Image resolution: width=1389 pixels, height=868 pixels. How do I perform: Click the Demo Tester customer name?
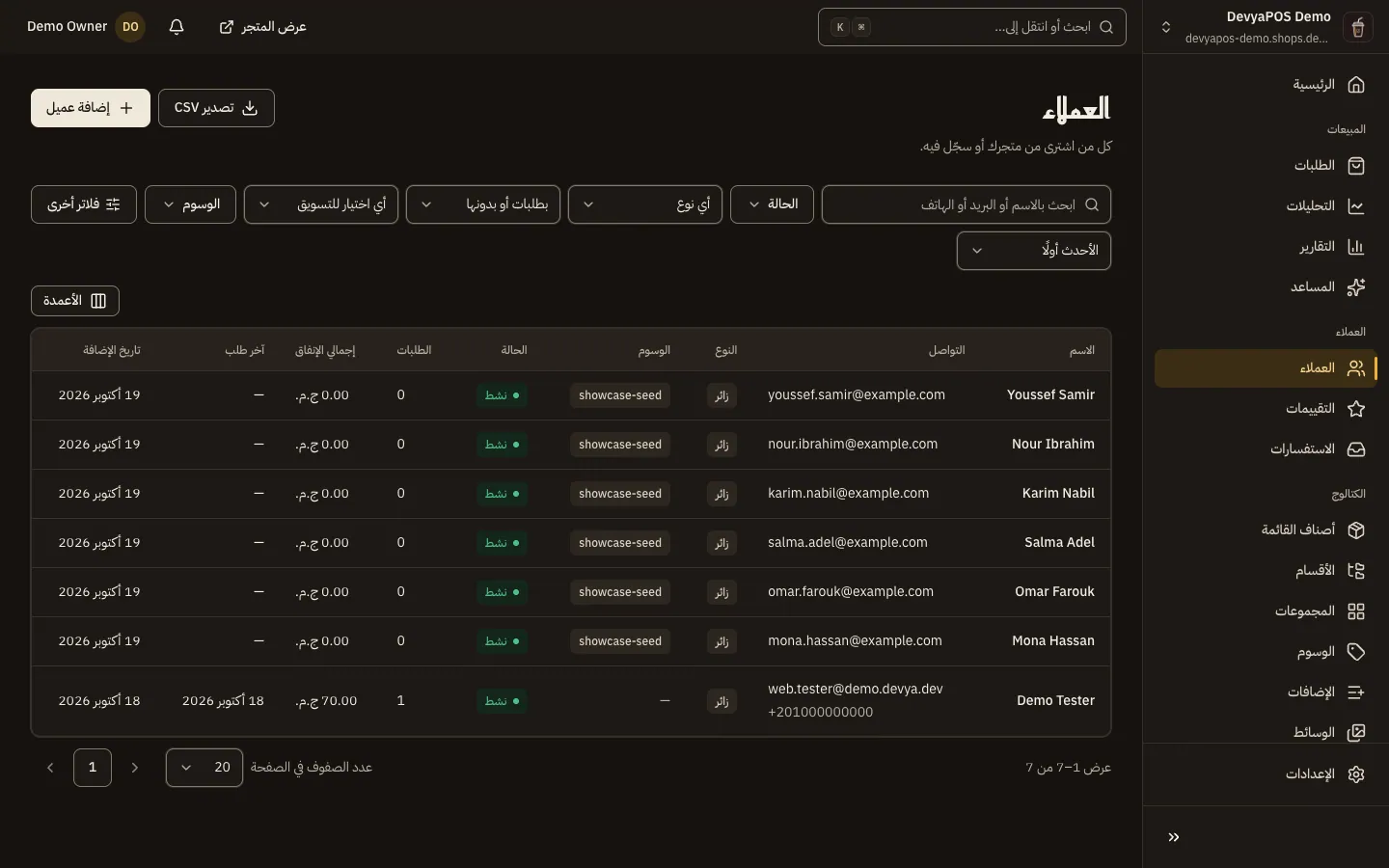[x=1055, y=701]
